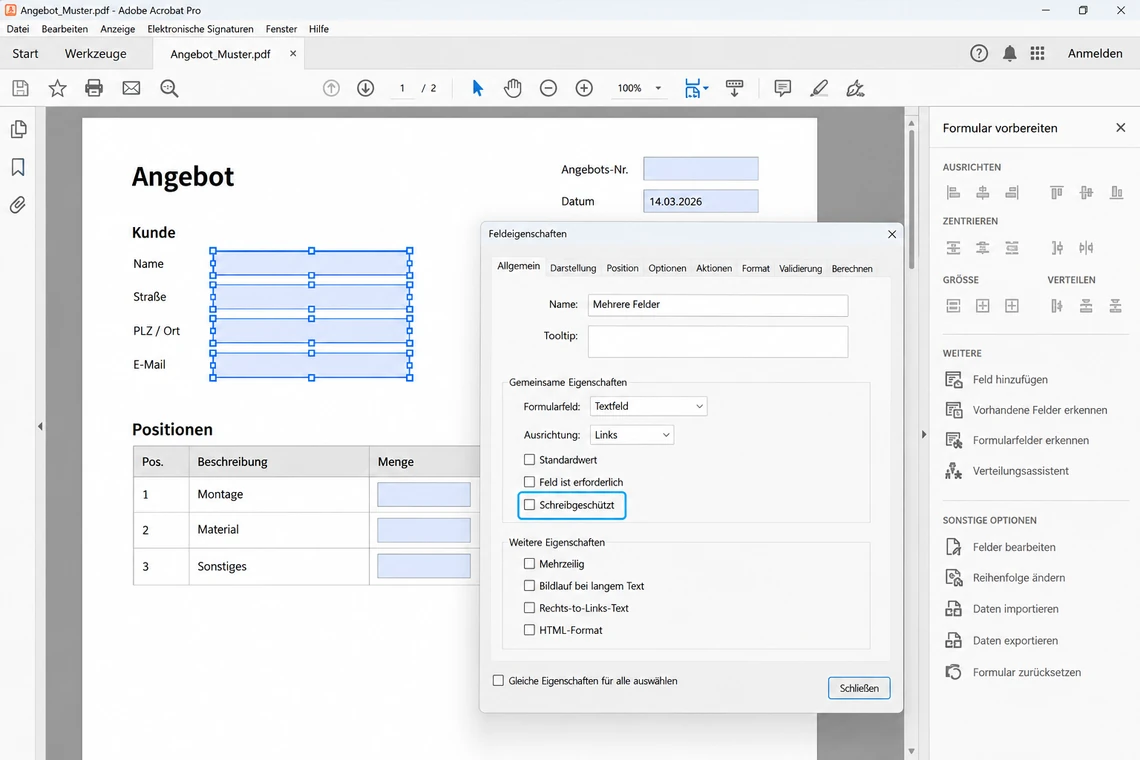1140x760 pixels.
Task: Switch to the Darstellung tab
Action: (573, 268)
